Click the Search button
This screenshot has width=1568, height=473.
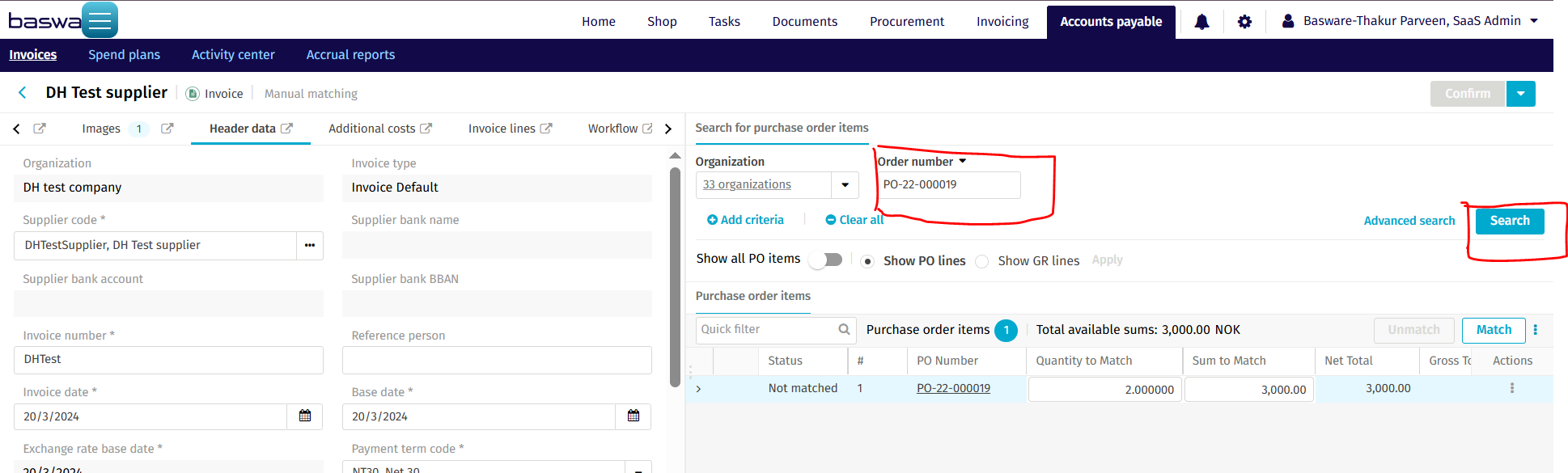[1510, 221]
